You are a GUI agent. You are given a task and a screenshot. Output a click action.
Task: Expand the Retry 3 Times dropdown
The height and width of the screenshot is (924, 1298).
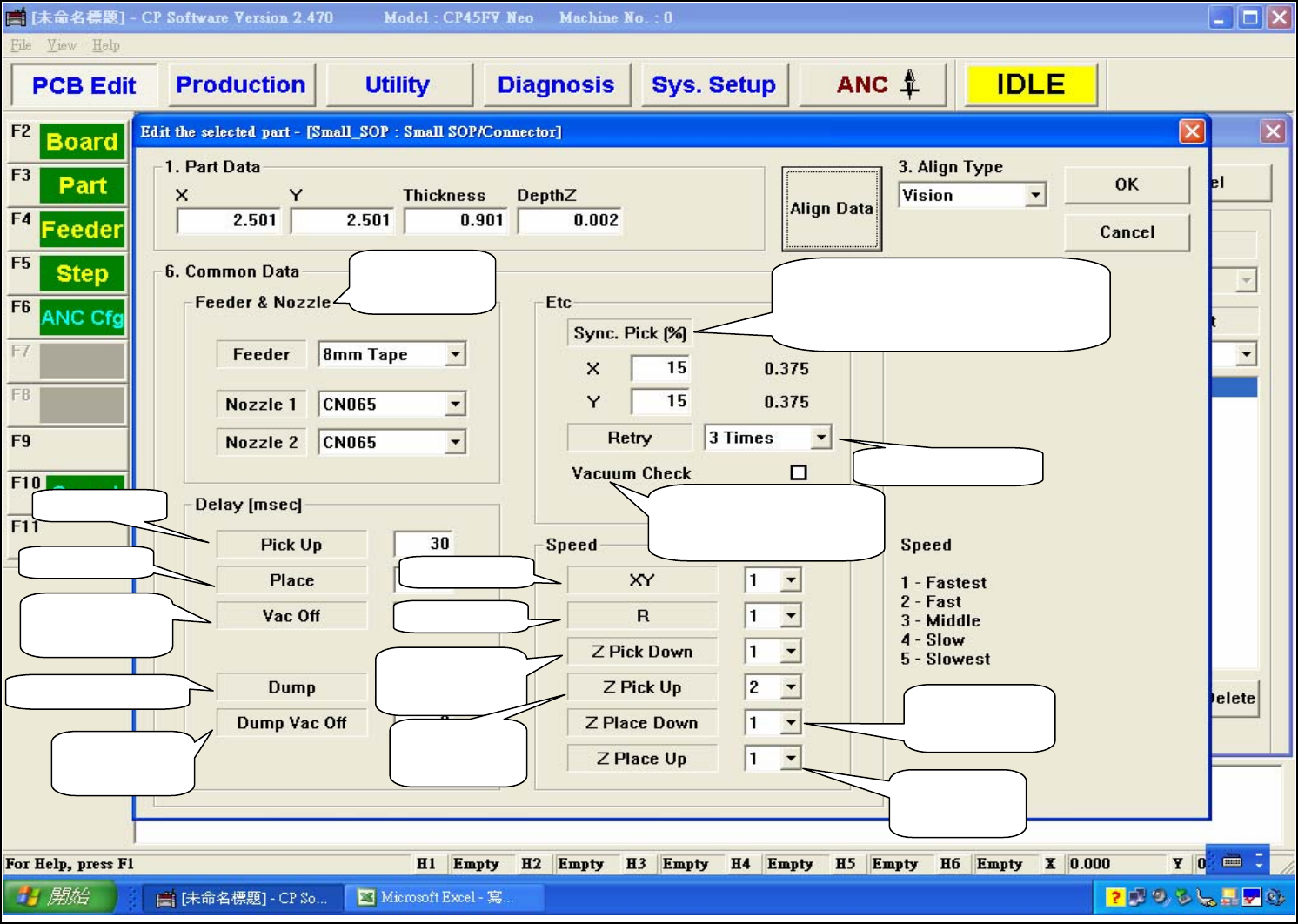(x=820, y=437)
